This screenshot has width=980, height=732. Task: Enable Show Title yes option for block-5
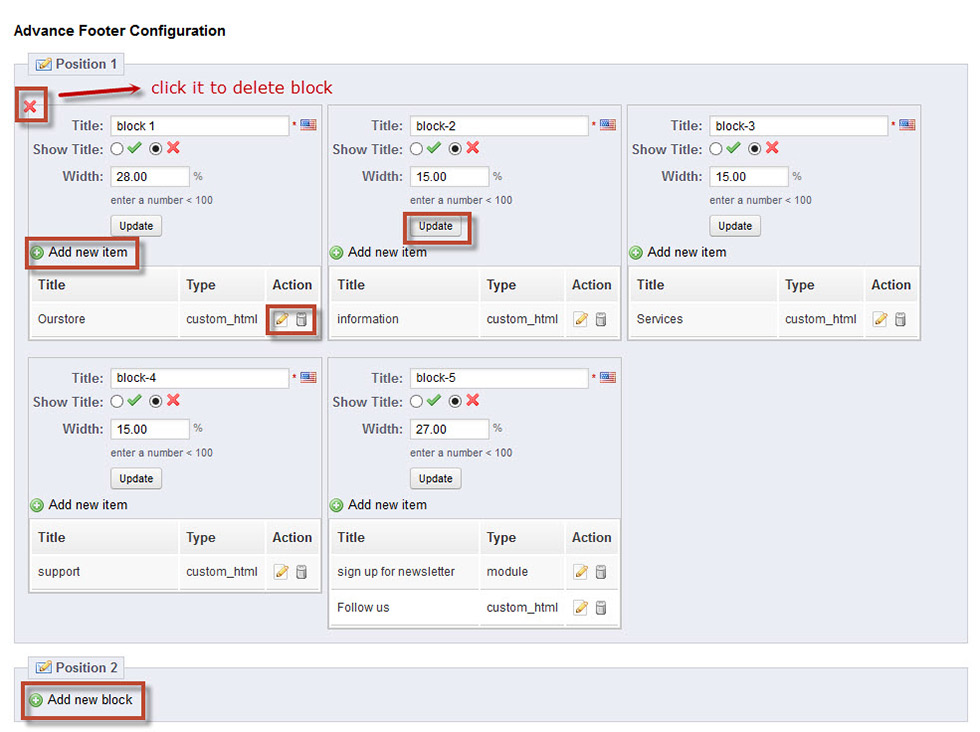[x=416, y=401]
